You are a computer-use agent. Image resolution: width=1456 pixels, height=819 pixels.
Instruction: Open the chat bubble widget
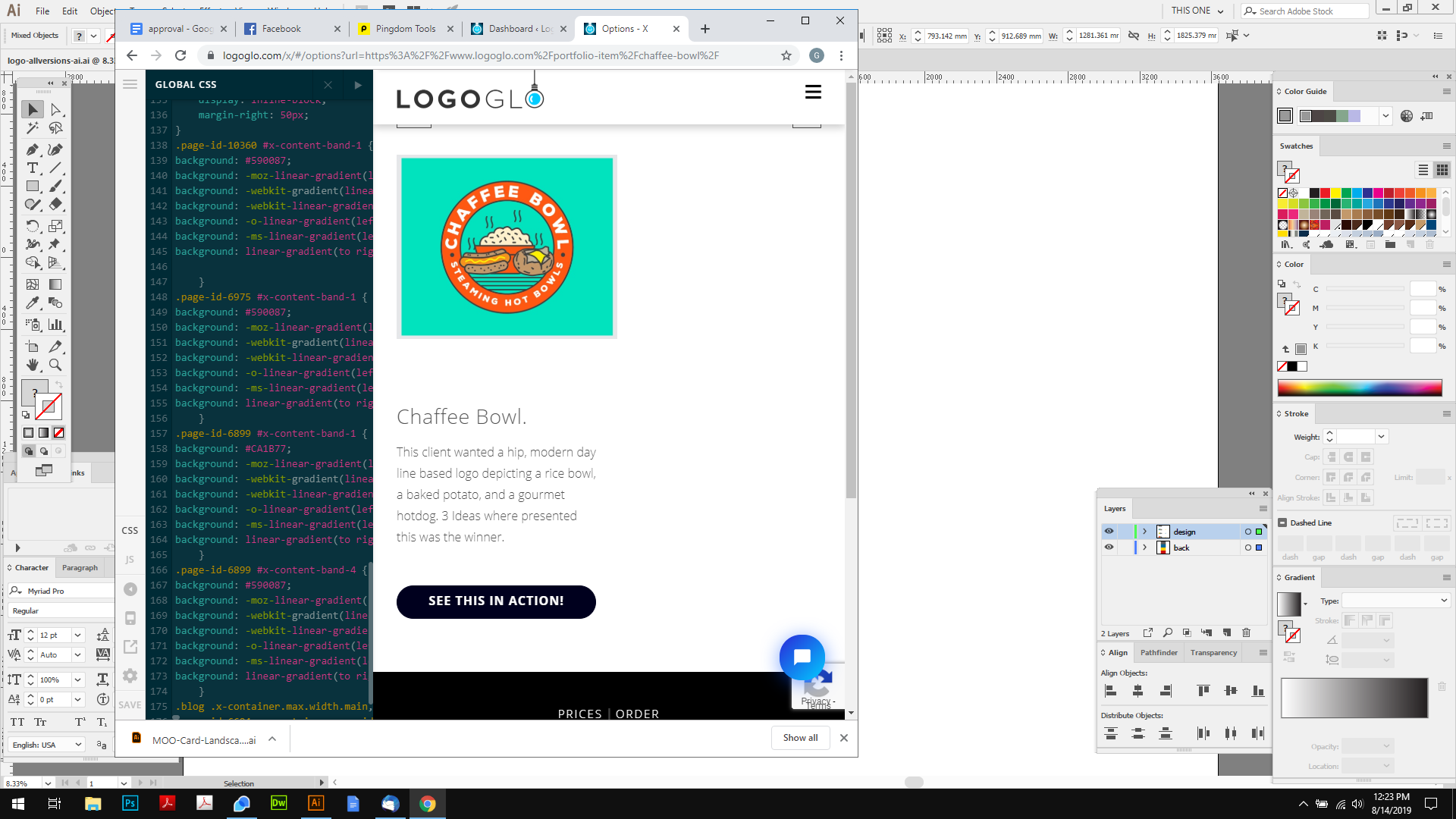pyautogui.click(x=802, y=657)
